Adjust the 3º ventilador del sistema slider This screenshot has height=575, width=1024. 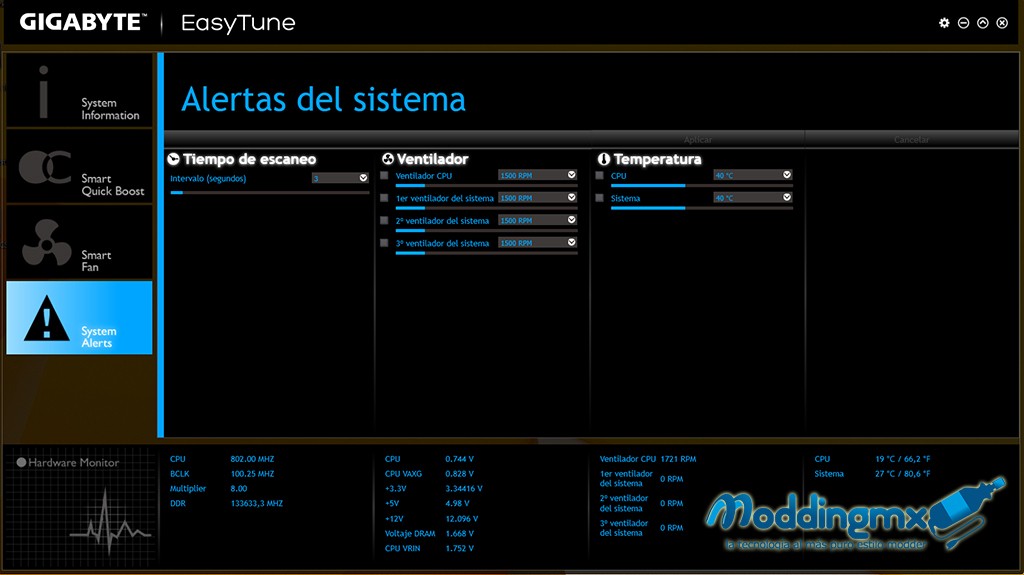(487, 254)
